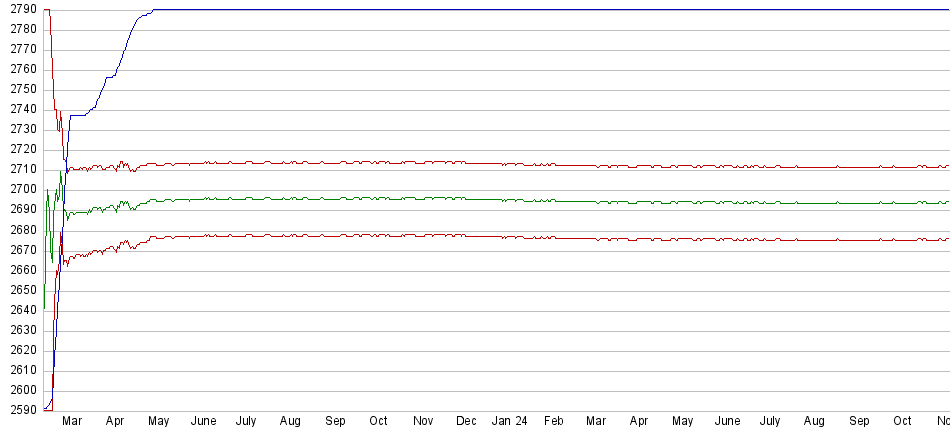The width and height of the screenshot is (950, 435).
Task: Click the 2730 tick label
Action: click(x=20, y=129)
